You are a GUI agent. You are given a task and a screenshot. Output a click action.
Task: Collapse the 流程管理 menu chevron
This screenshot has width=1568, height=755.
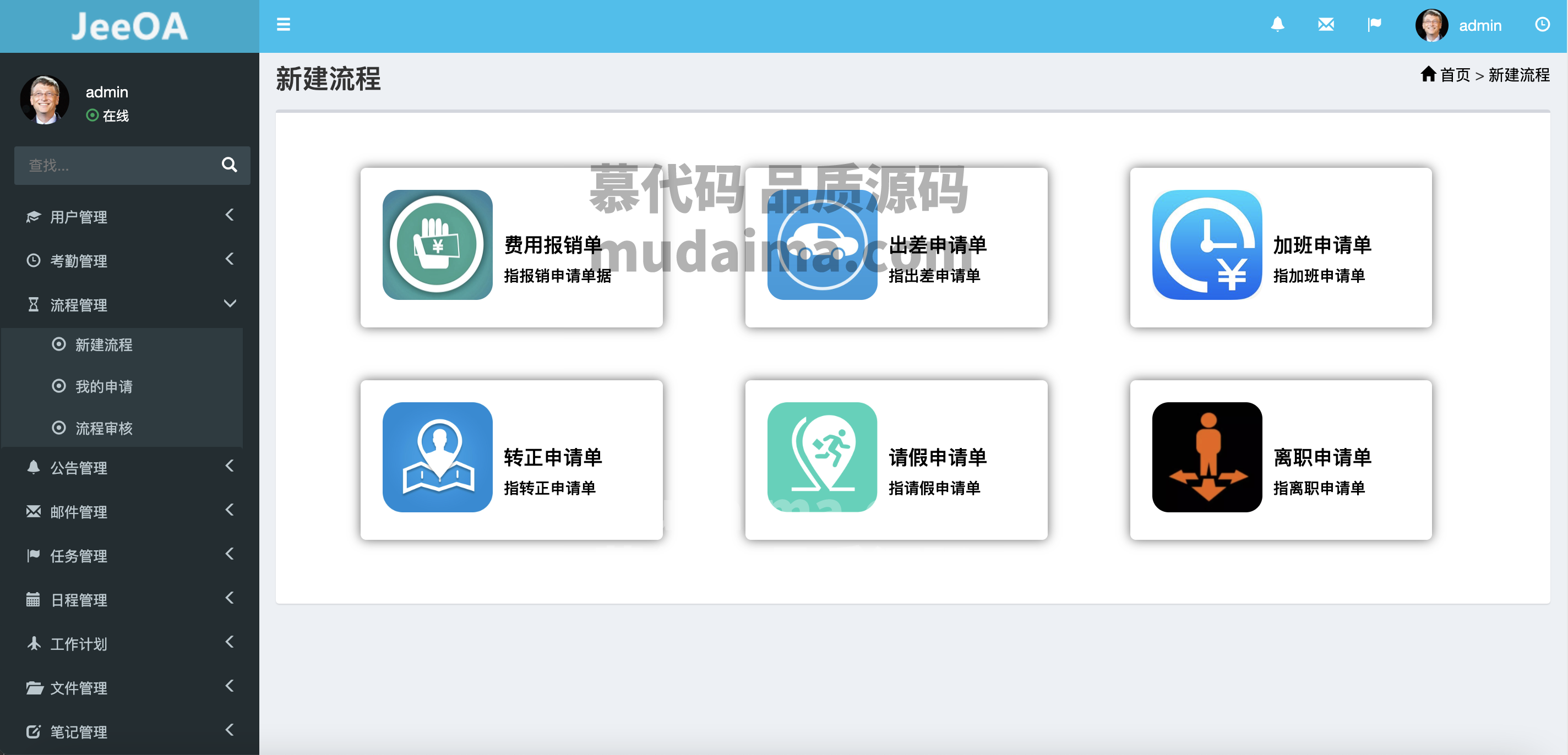pyautogui.click(x=230, y=303)
